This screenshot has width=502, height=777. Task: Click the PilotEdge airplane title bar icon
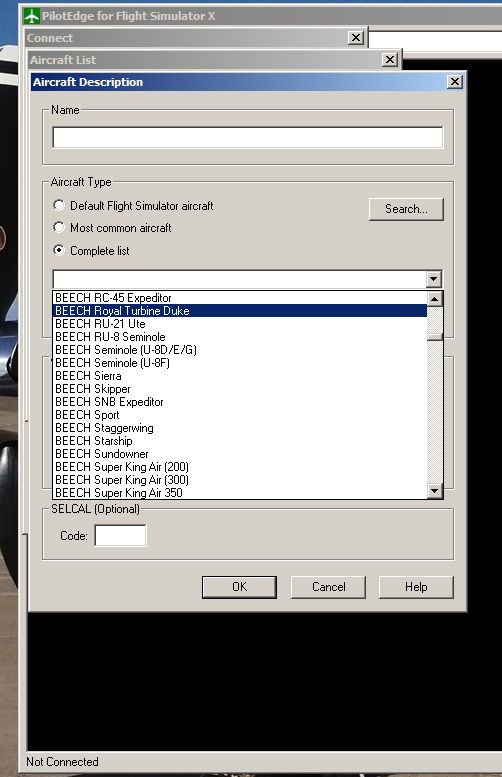(32, 16)
